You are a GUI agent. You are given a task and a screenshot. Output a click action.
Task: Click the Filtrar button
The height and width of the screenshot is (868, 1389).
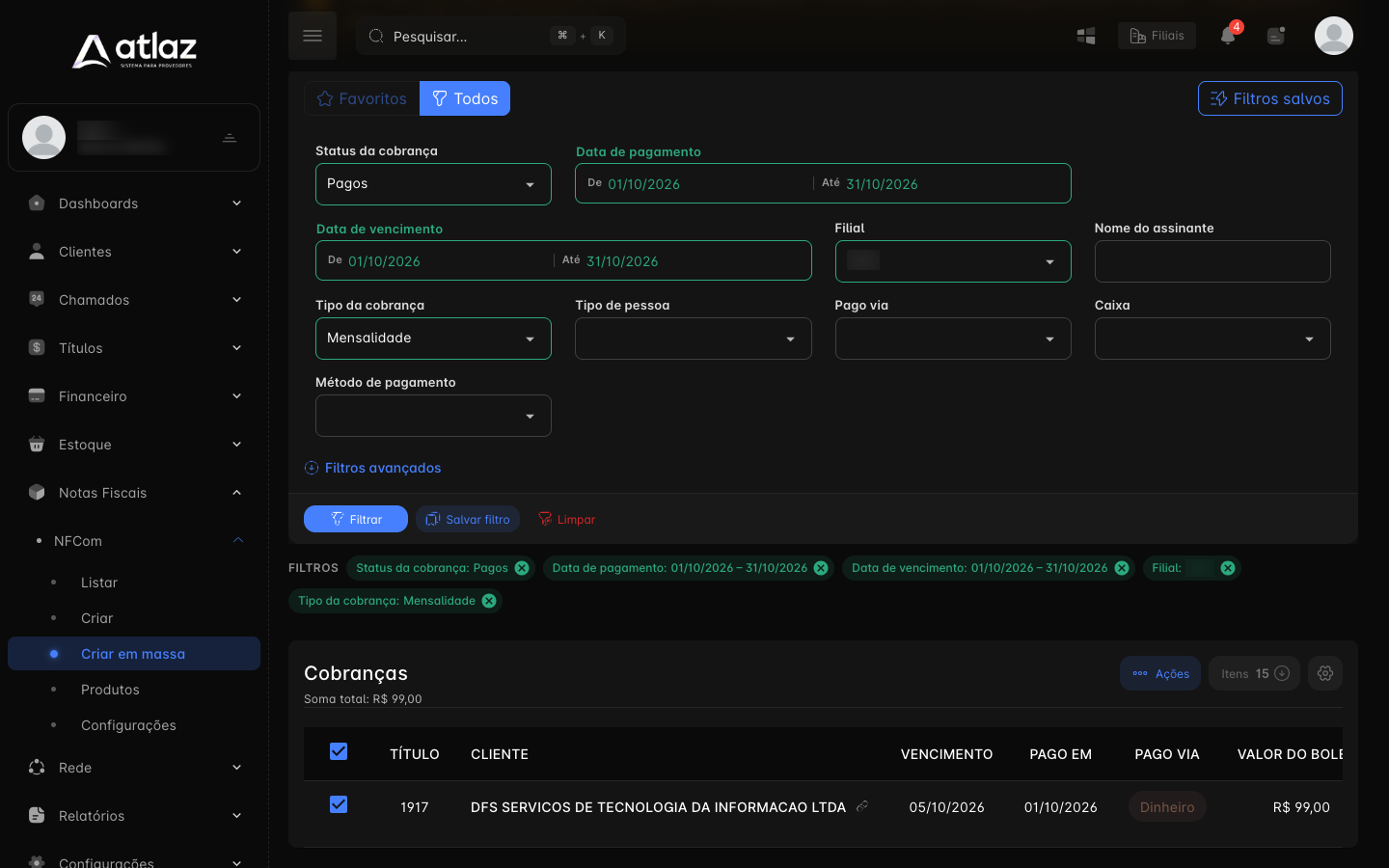tap(356, 519)
